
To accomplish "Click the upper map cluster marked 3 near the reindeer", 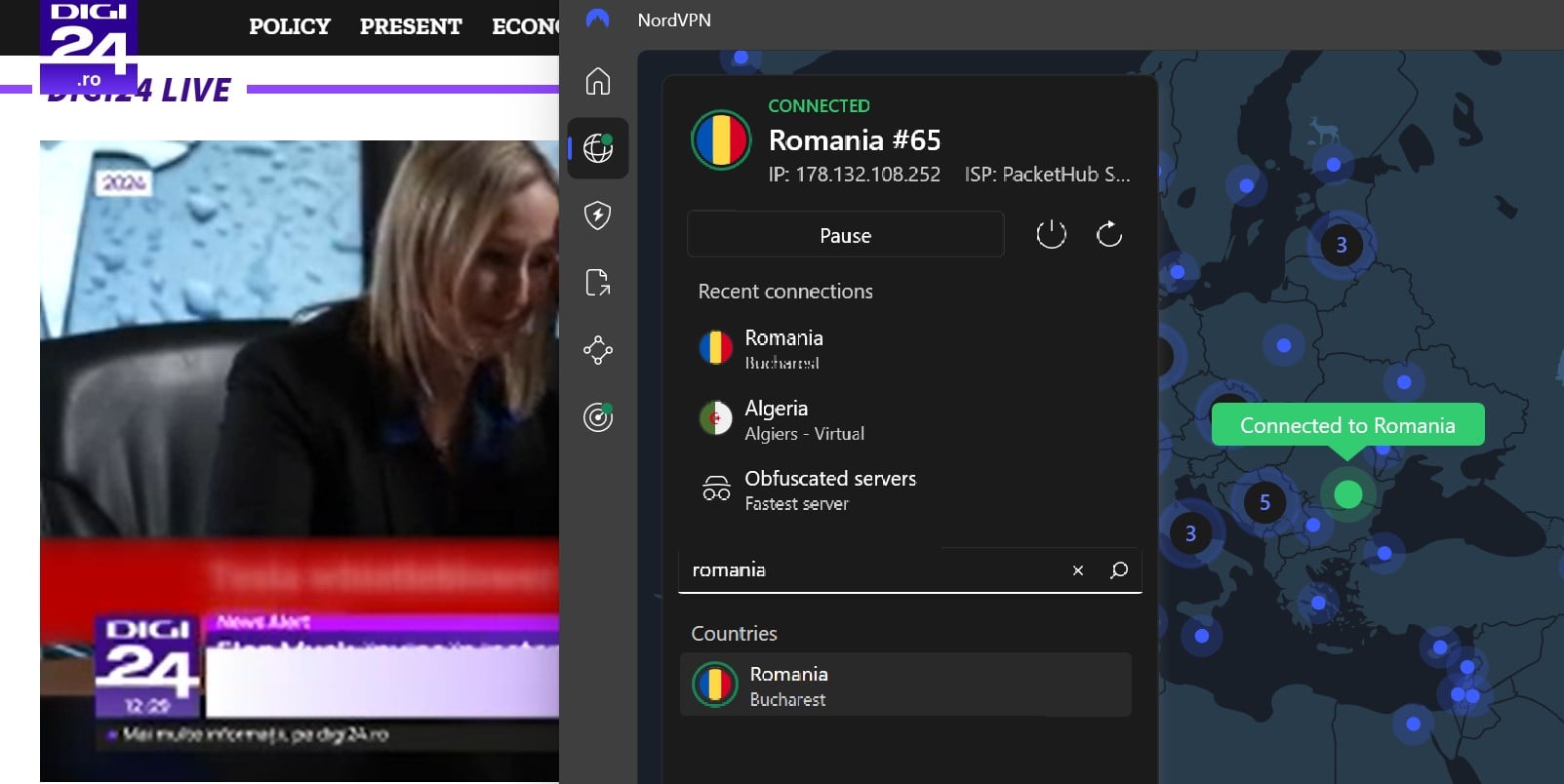I will tap(1342, 245).
